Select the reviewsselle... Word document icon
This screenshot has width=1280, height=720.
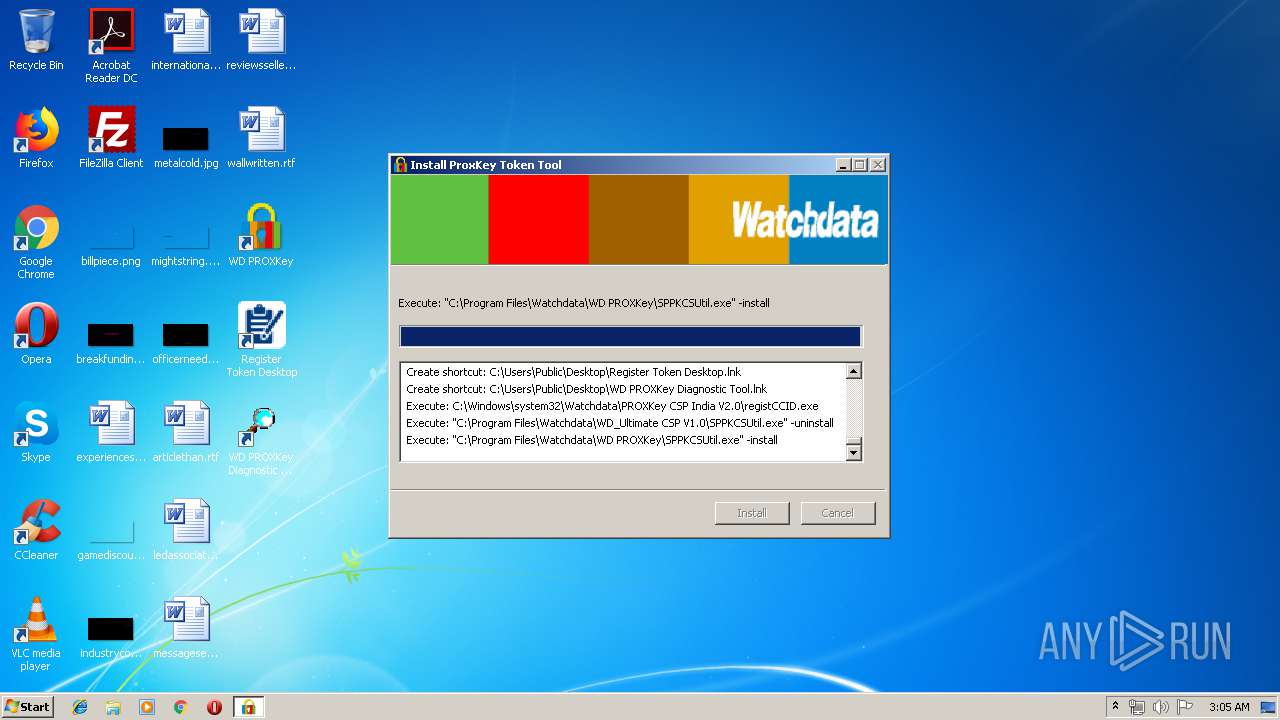click(261, 40)
